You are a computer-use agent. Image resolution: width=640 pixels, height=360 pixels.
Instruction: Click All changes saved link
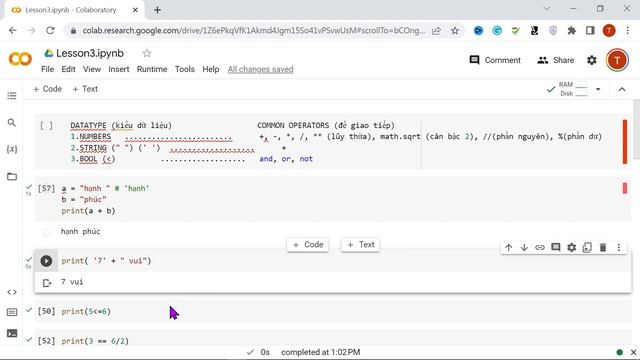260,69
